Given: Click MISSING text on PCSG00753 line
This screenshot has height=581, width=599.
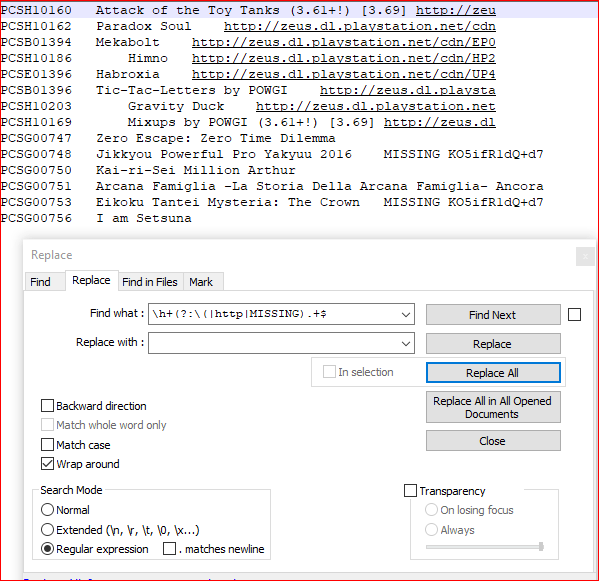Looking at the screenshot, I should 412,202.
